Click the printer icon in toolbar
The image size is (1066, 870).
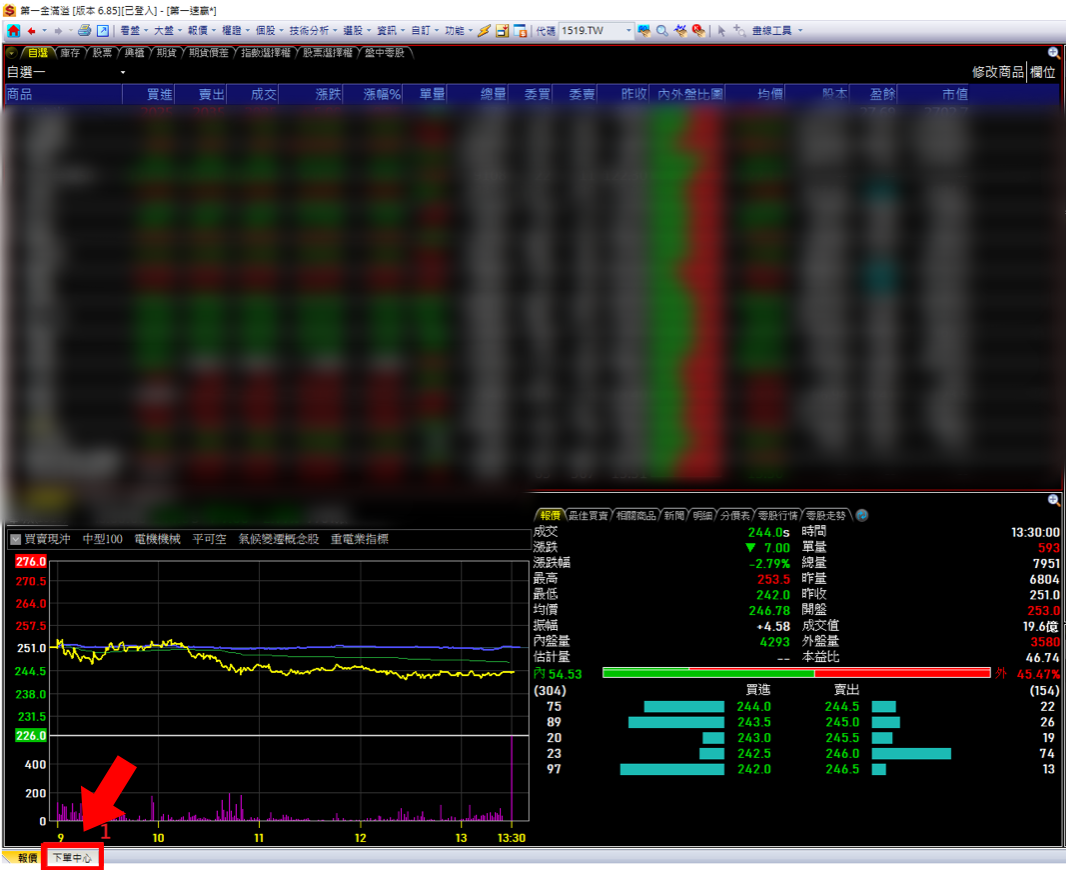(84, 31)
